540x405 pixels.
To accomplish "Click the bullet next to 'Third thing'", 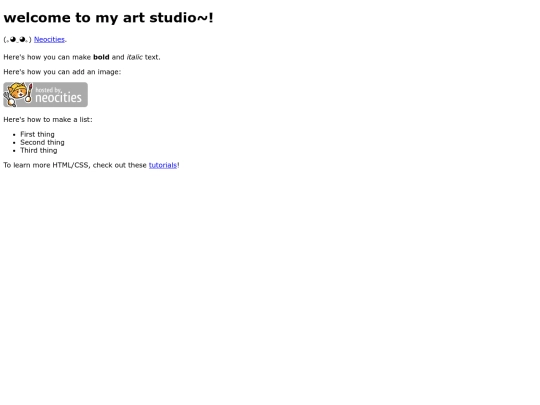I will [14, 151].
